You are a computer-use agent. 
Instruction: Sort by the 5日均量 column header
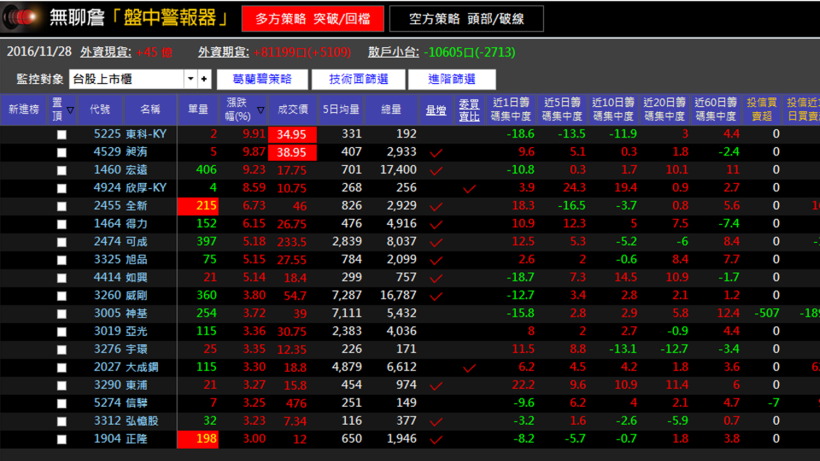tap(341, 109)
